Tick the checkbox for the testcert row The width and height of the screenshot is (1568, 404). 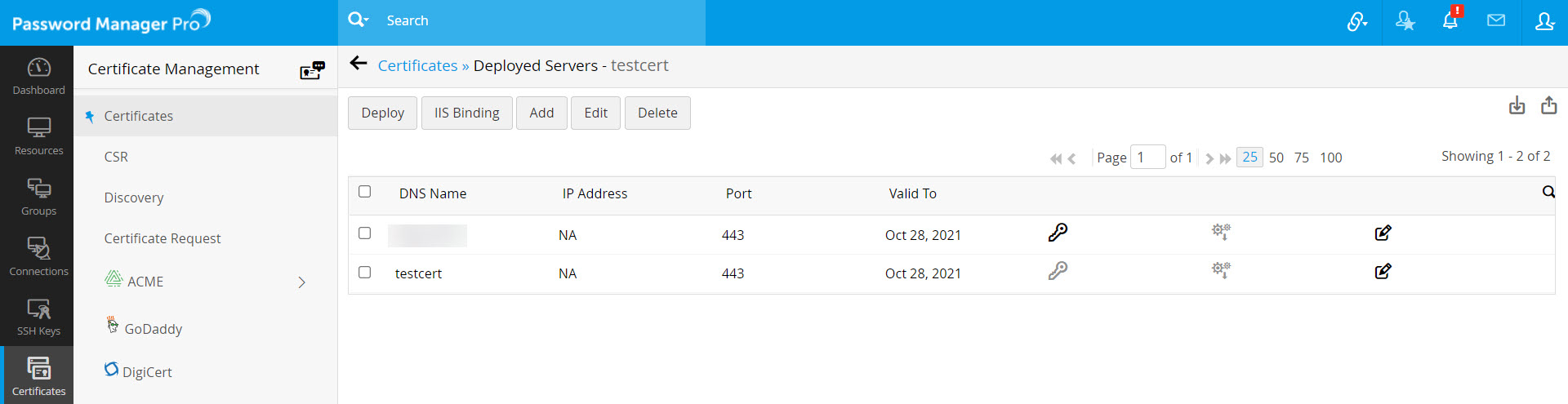[365, 273]
